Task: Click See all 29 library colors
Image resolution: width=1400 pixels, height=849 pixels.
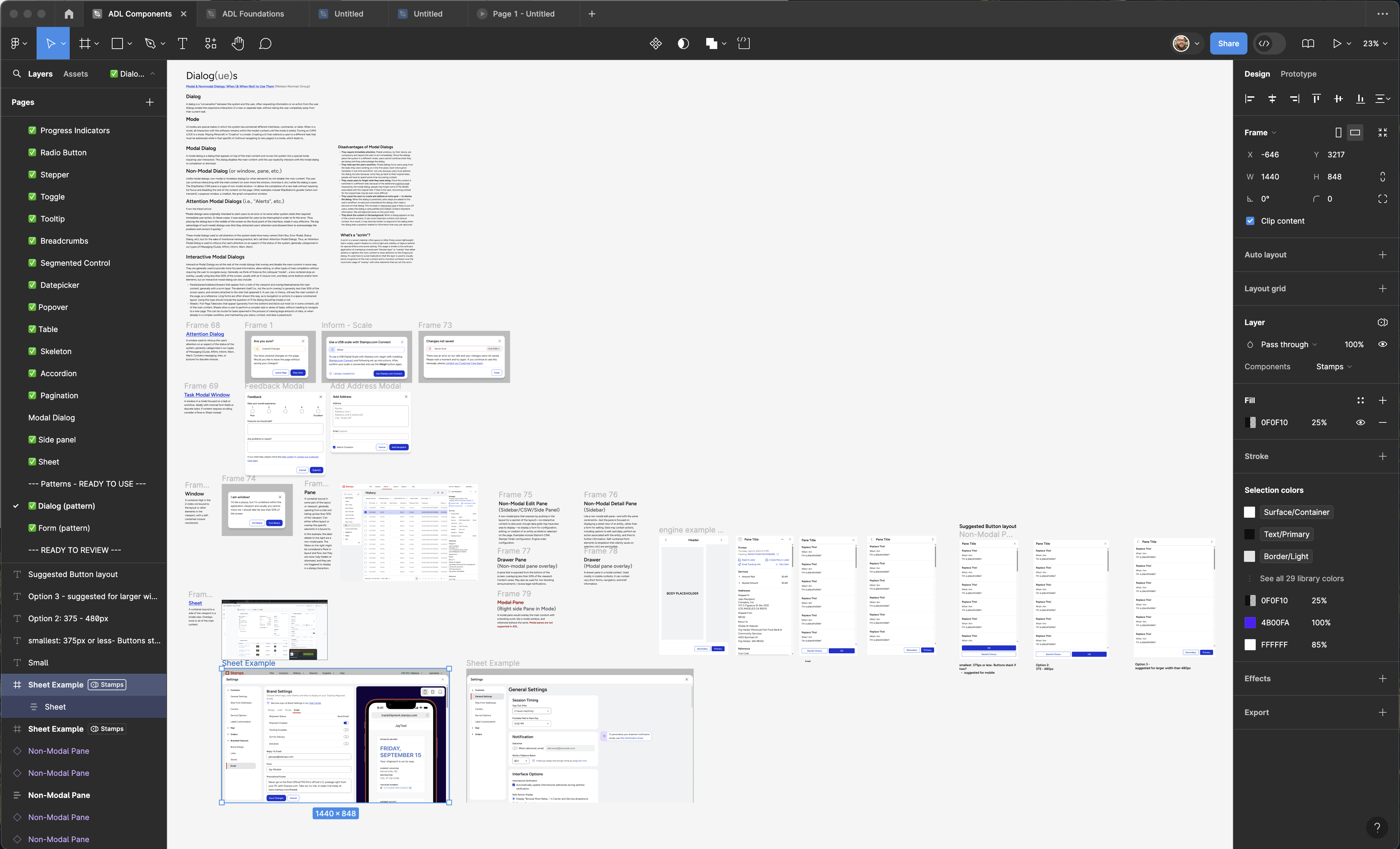Action: (1302, 578)
